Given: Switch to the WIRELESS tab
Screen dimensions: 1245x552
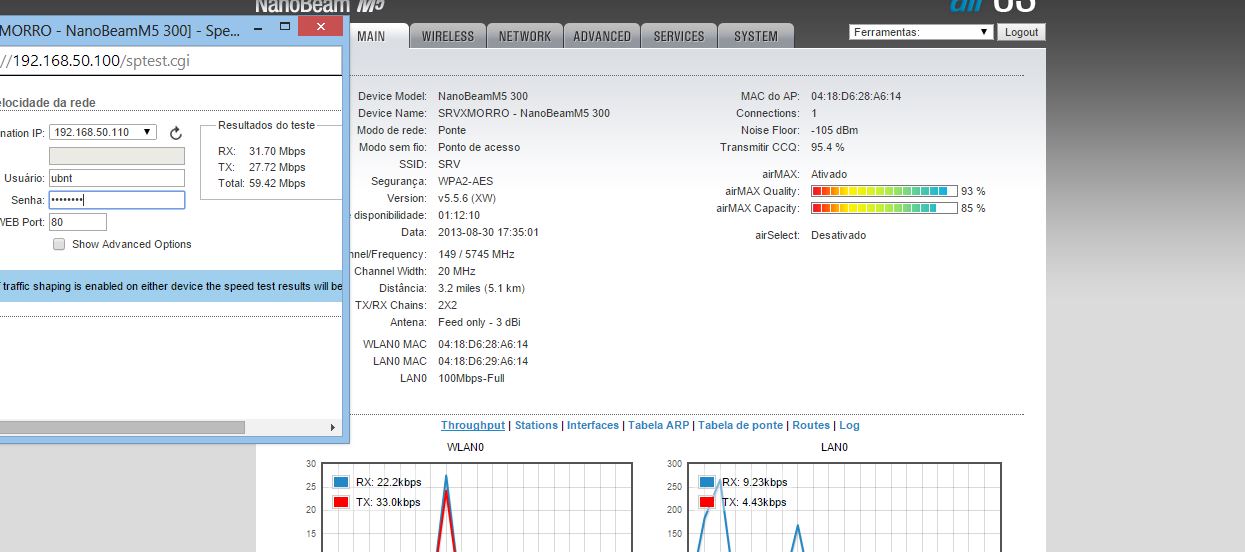Looking at the screenshot, I should click(447, 36).
